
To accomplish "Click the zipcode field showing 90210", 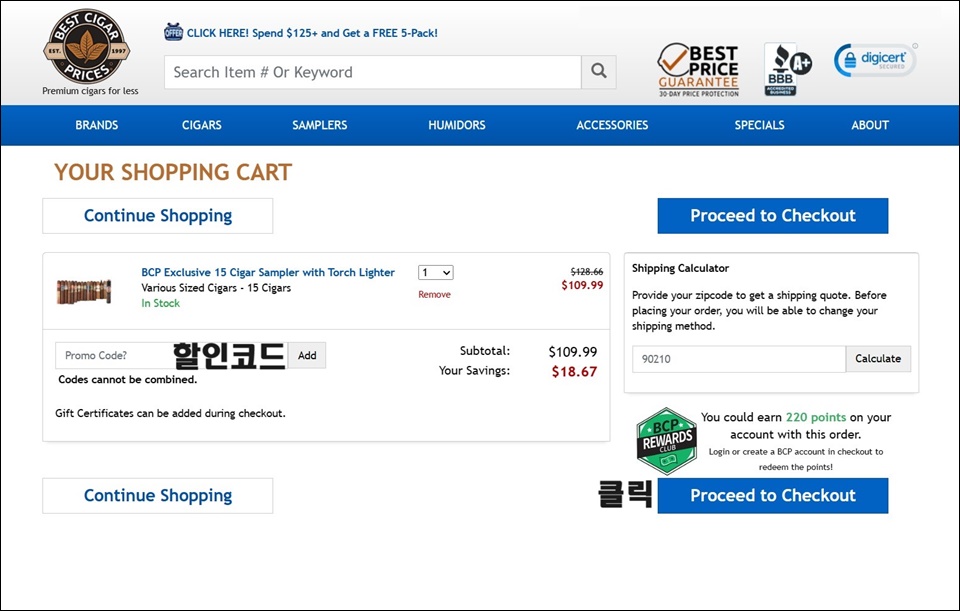I will (x=739, y=359).
